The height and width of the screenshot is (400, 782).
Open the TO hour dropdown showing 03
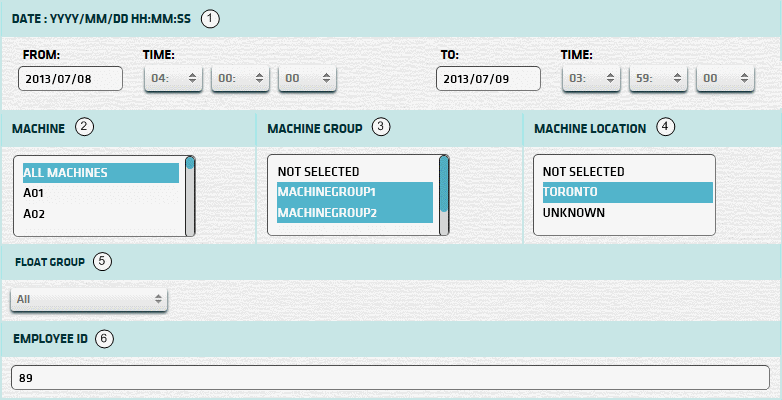(x=592, y=79)
